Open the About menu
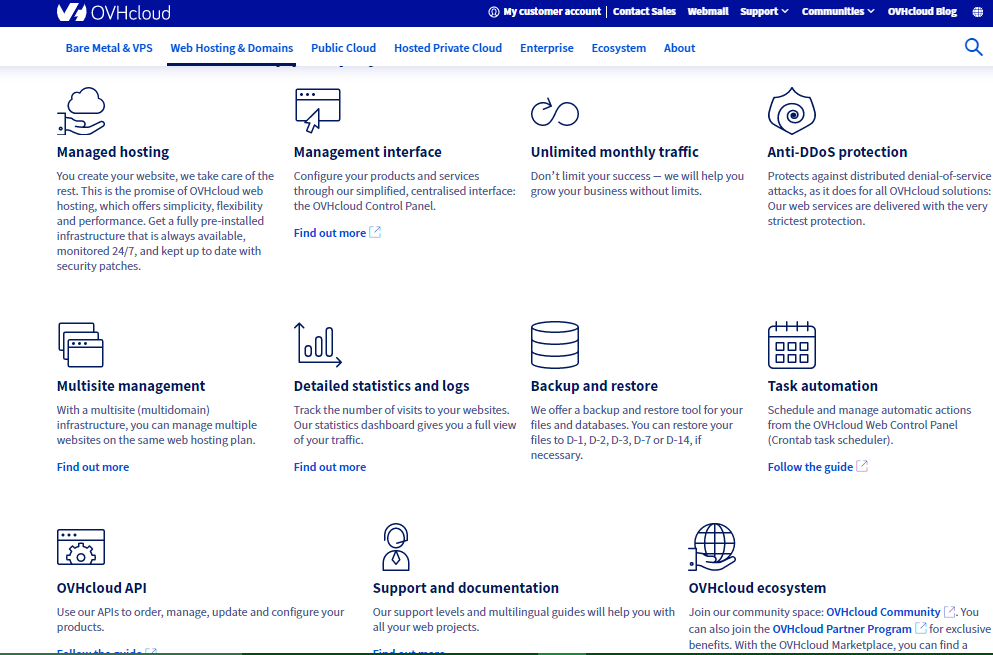Image resolution: width=993 pixels, height=655 pixels. coord(680,48)
